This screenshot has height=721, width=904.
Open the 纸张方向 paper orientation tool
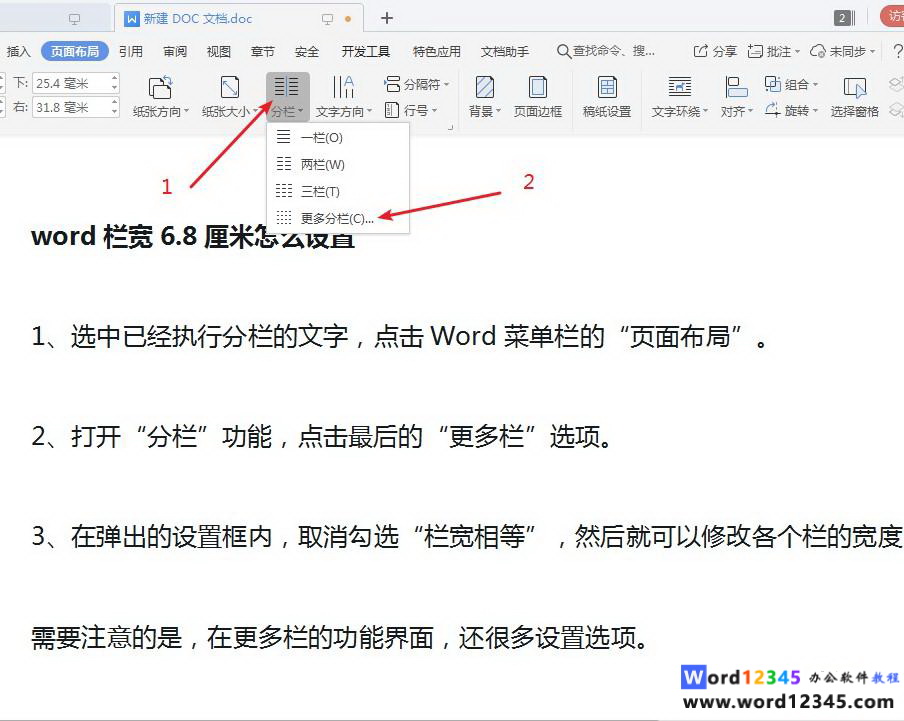[160, 96]
